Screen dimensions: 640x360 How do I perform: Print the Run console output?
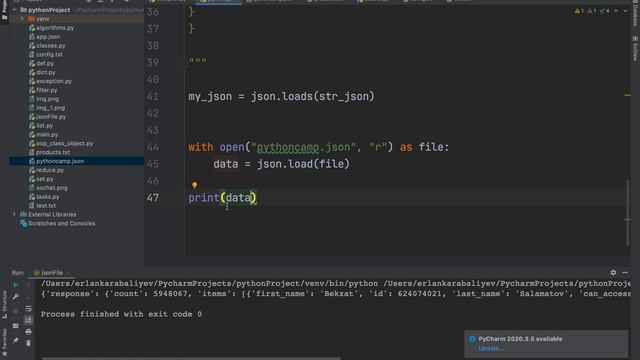[28, 331]
